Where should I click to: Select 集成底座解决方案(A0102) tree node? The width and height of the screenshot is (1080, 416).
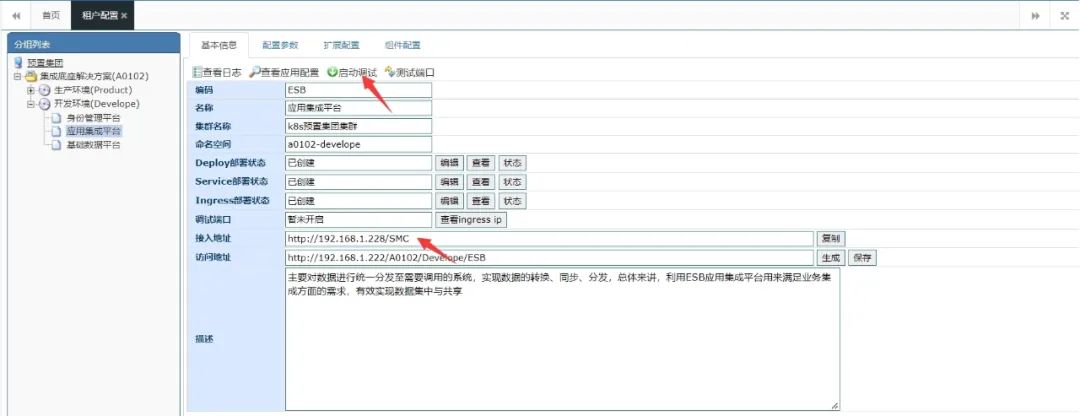(93, 76)
